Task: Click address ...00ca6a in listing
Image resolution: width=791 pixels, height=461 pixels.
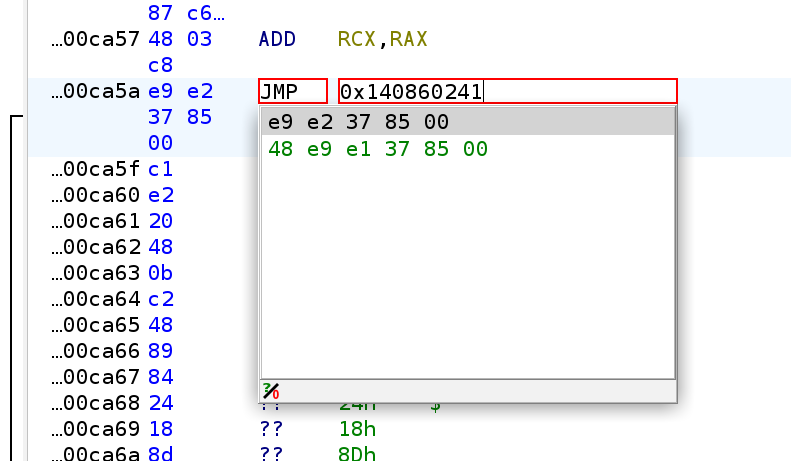Action: [98, 454]
